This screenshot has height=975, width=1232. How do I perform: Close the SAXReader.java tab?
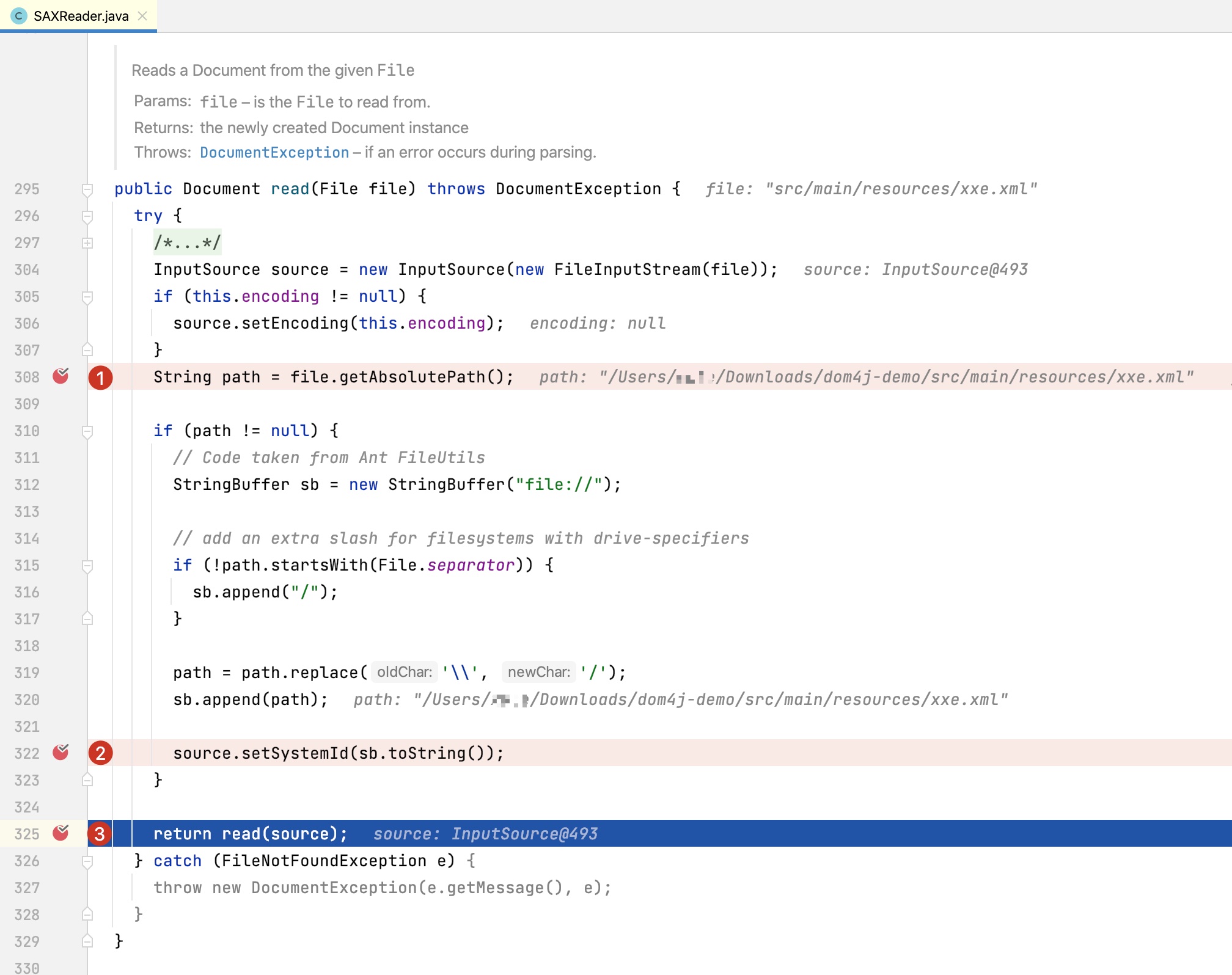click(142, 16)
